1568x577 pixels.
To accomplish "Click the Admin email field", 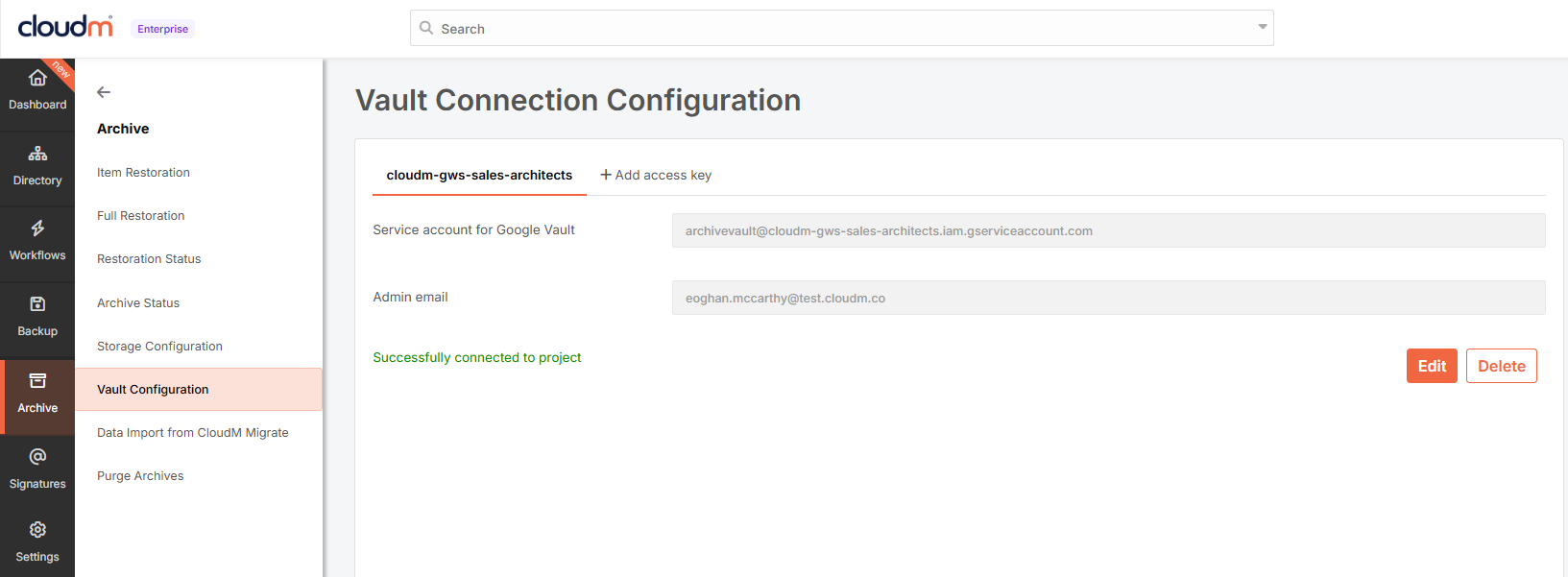I will point(1109,298).
